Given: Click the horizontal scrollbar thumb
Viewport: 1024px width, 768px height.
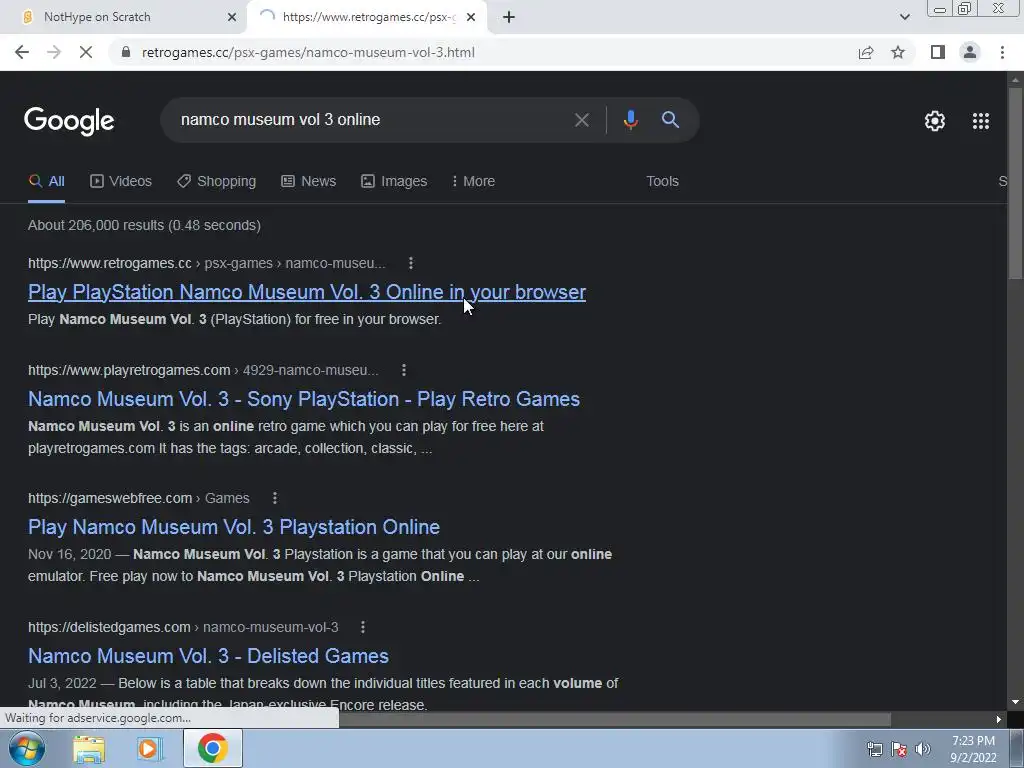Looking at the screenshot, I should coord(614,719).
